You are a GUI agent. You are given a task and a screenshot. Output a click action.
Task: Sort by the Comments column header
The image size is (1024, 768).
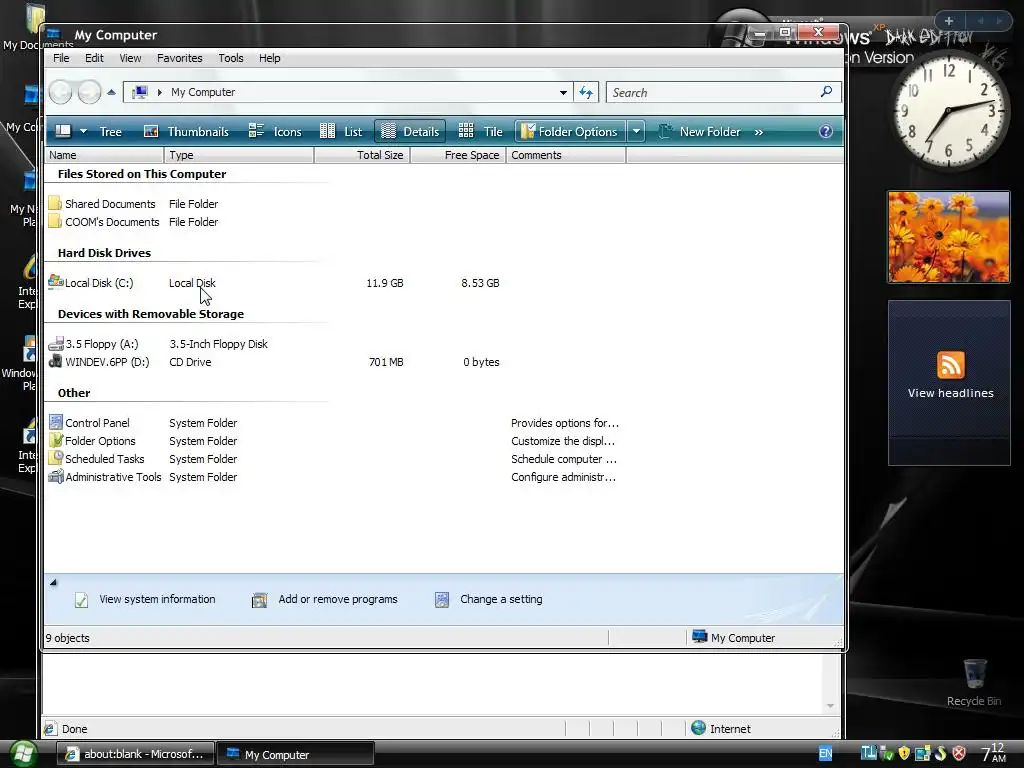click(566, 155)
